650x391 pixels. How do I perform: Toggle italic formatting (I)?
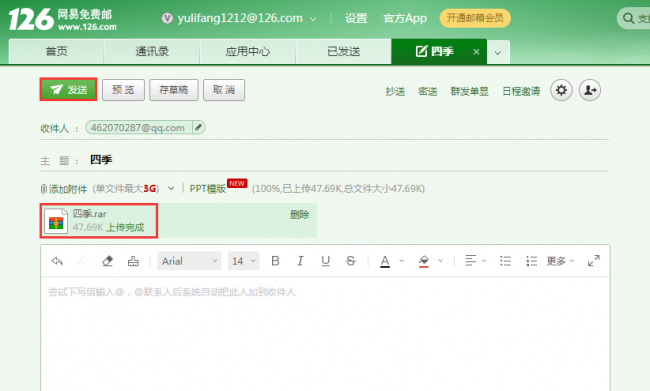[x=300, y=261]
